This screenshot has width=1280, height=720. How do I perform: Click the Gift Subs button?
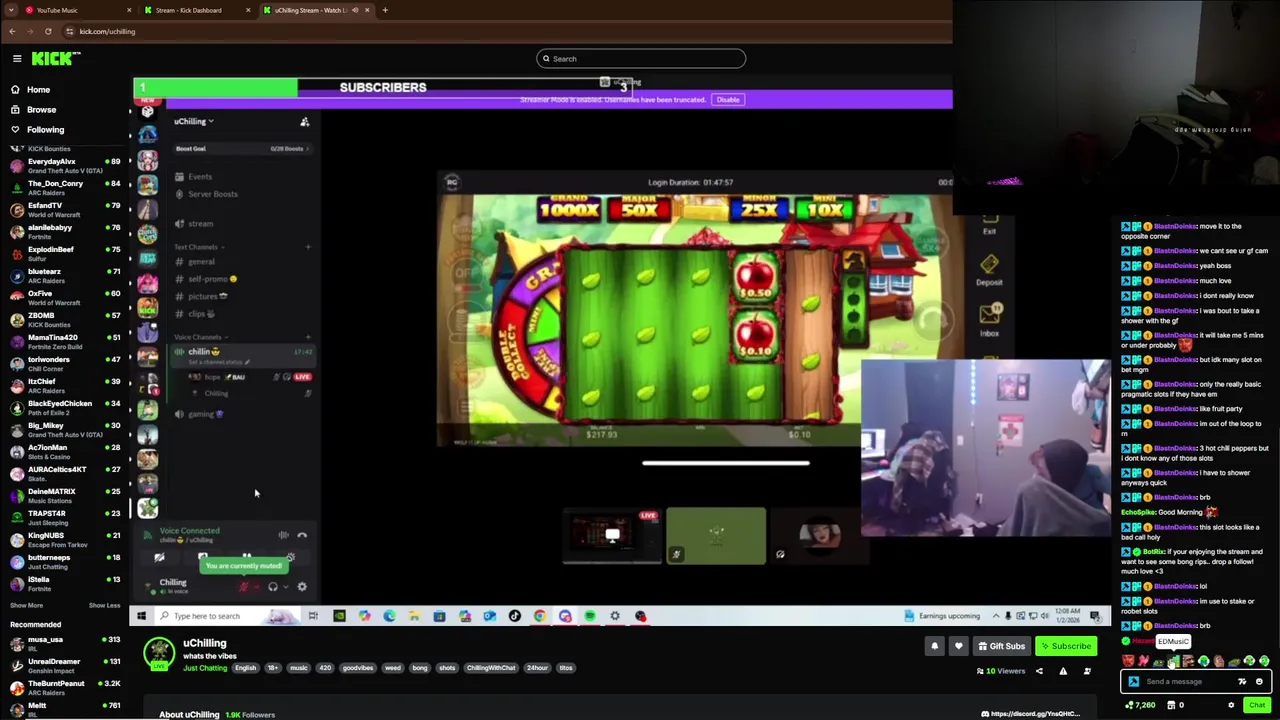click(x=1001, y=646)
